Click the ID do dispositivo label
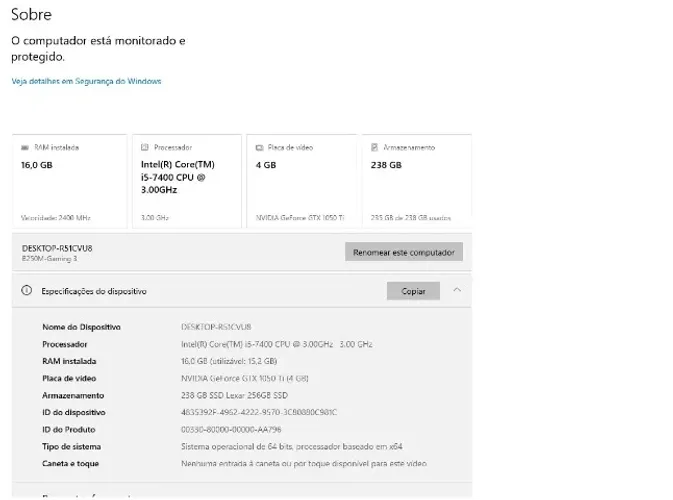 pos(74,412)
